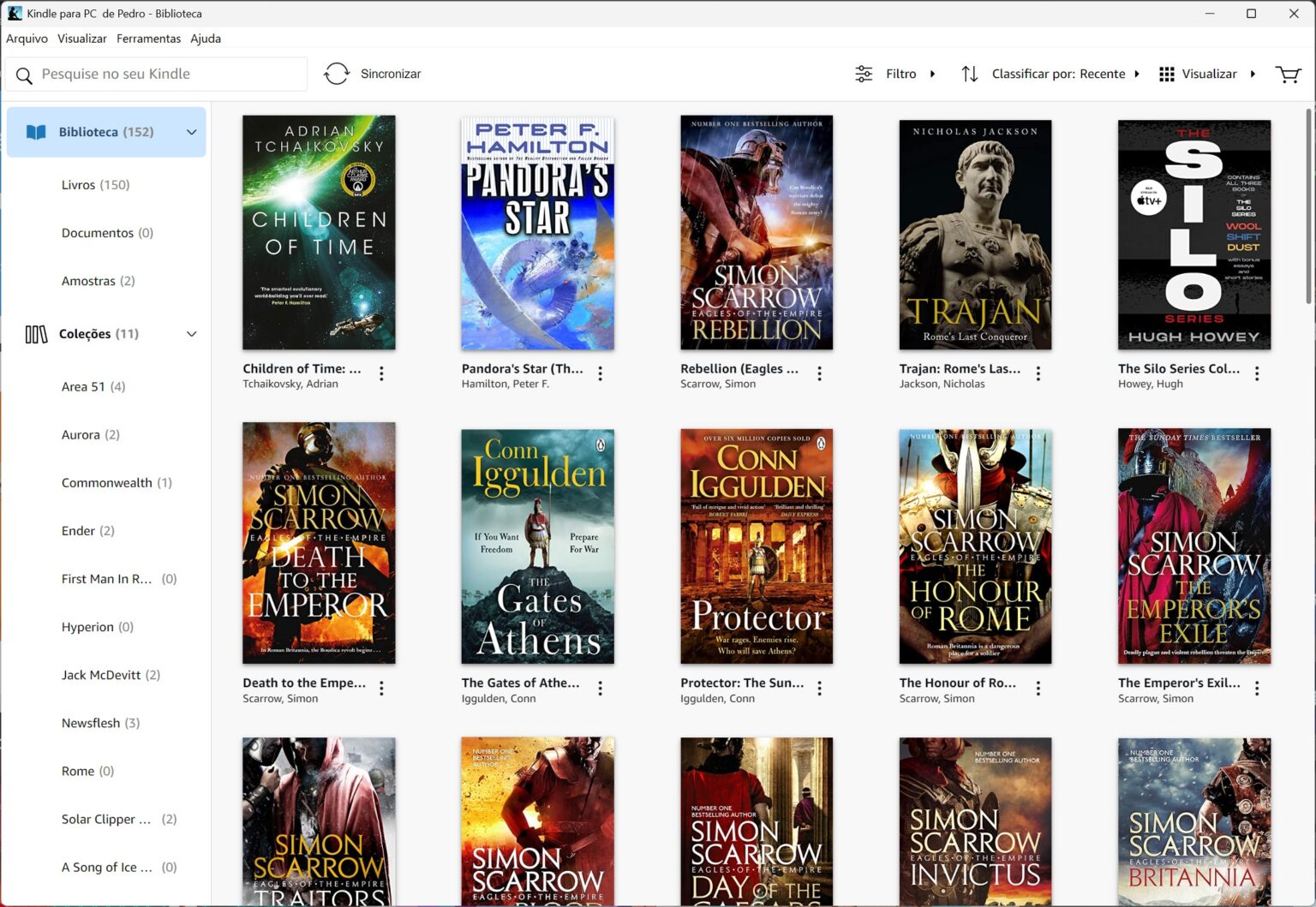Open The Emperor's Exile cover
1316x907 pixels.
pyautogui.click(x=1194, y=546)
